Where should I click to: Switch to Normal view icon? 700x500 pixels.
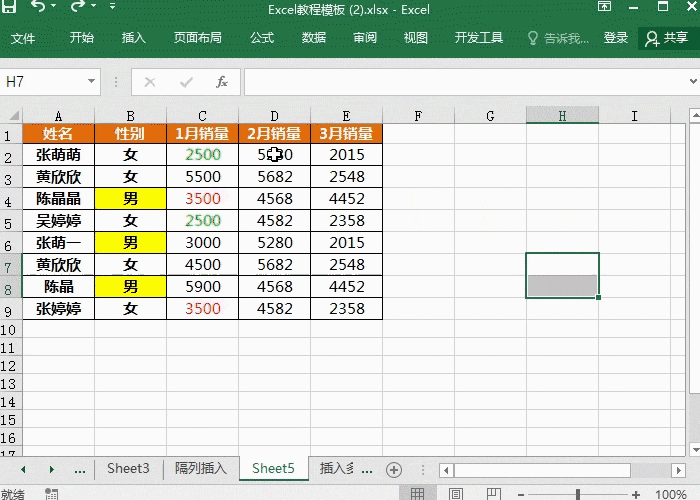tap(417, 494)
